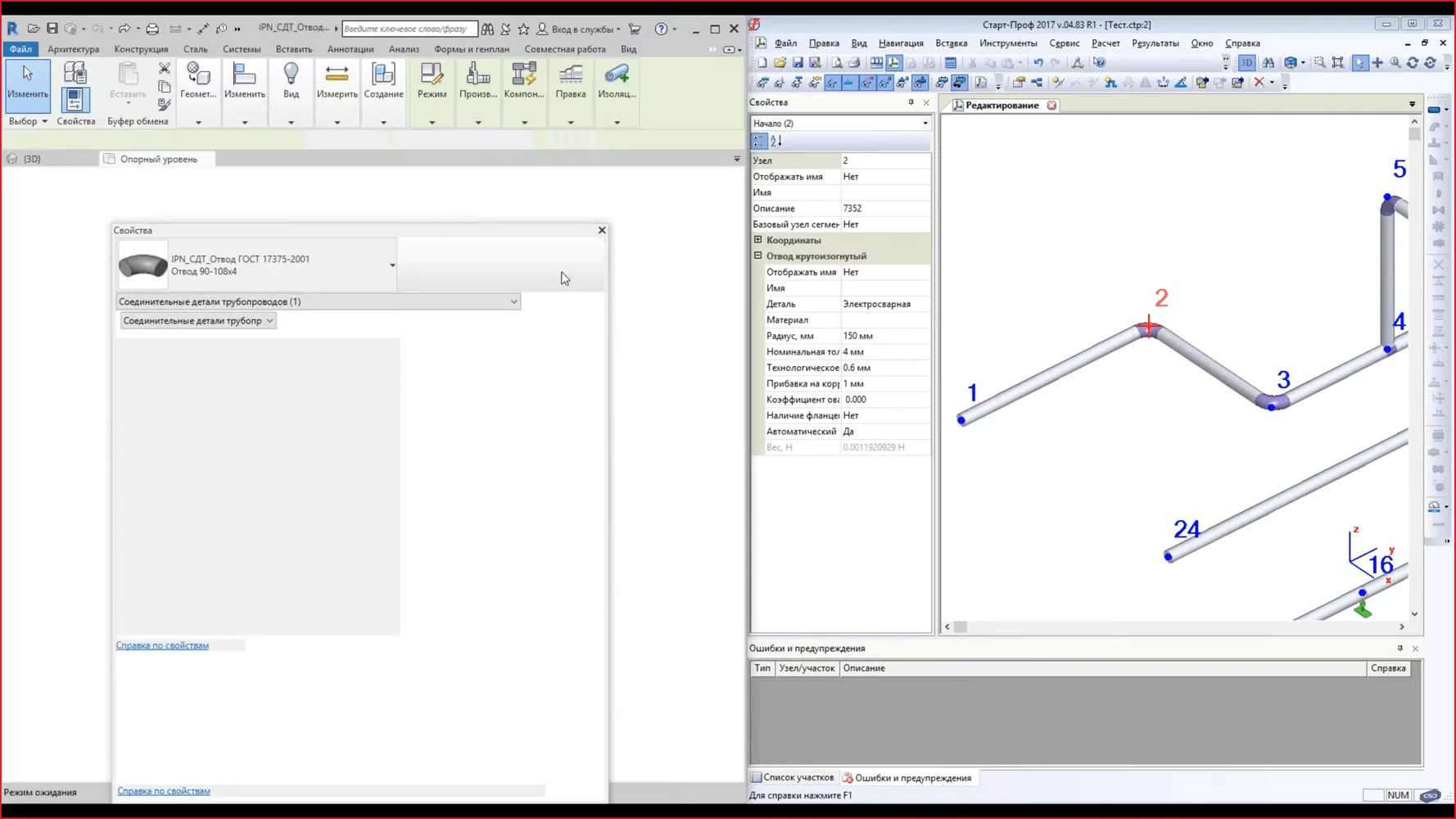This screenshot has width=1456, height=819.
Task: Click the binoculars search icon in Старт-Проф
Action: [x=1268, y=62]
